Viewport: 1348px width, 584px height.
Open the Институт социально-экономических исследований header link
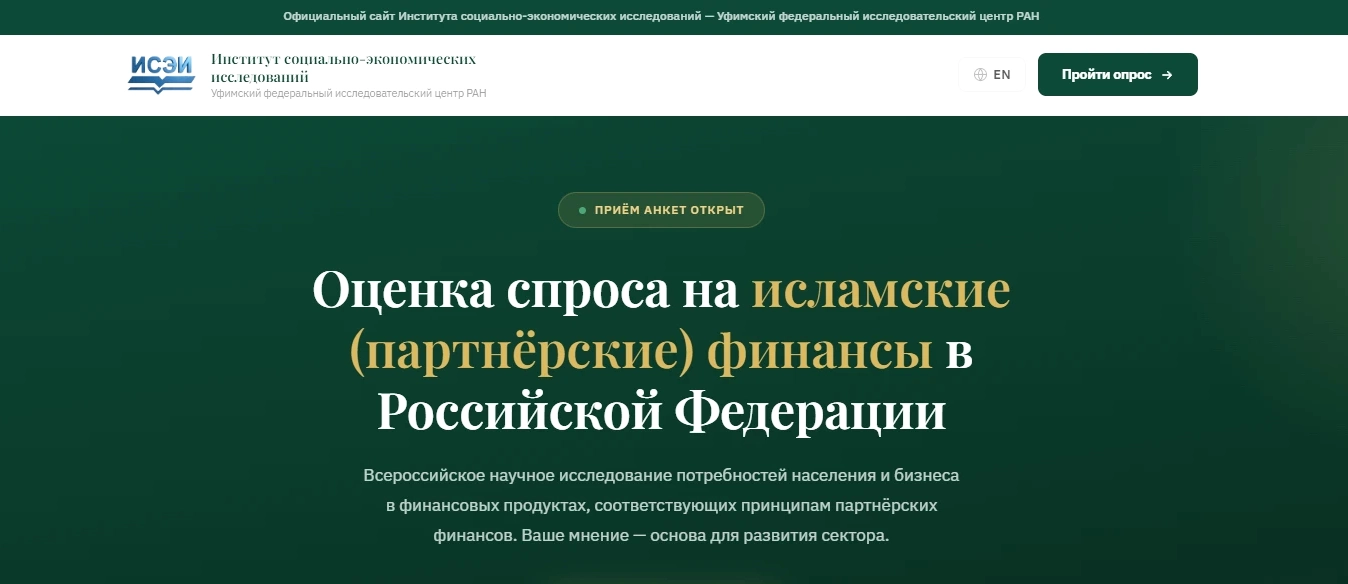343,67
